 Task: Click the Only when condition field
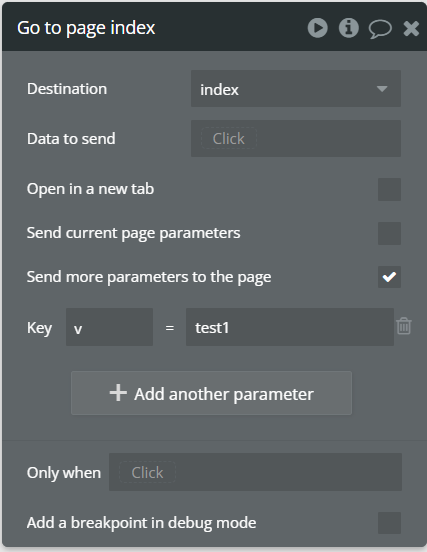(255, 472)
